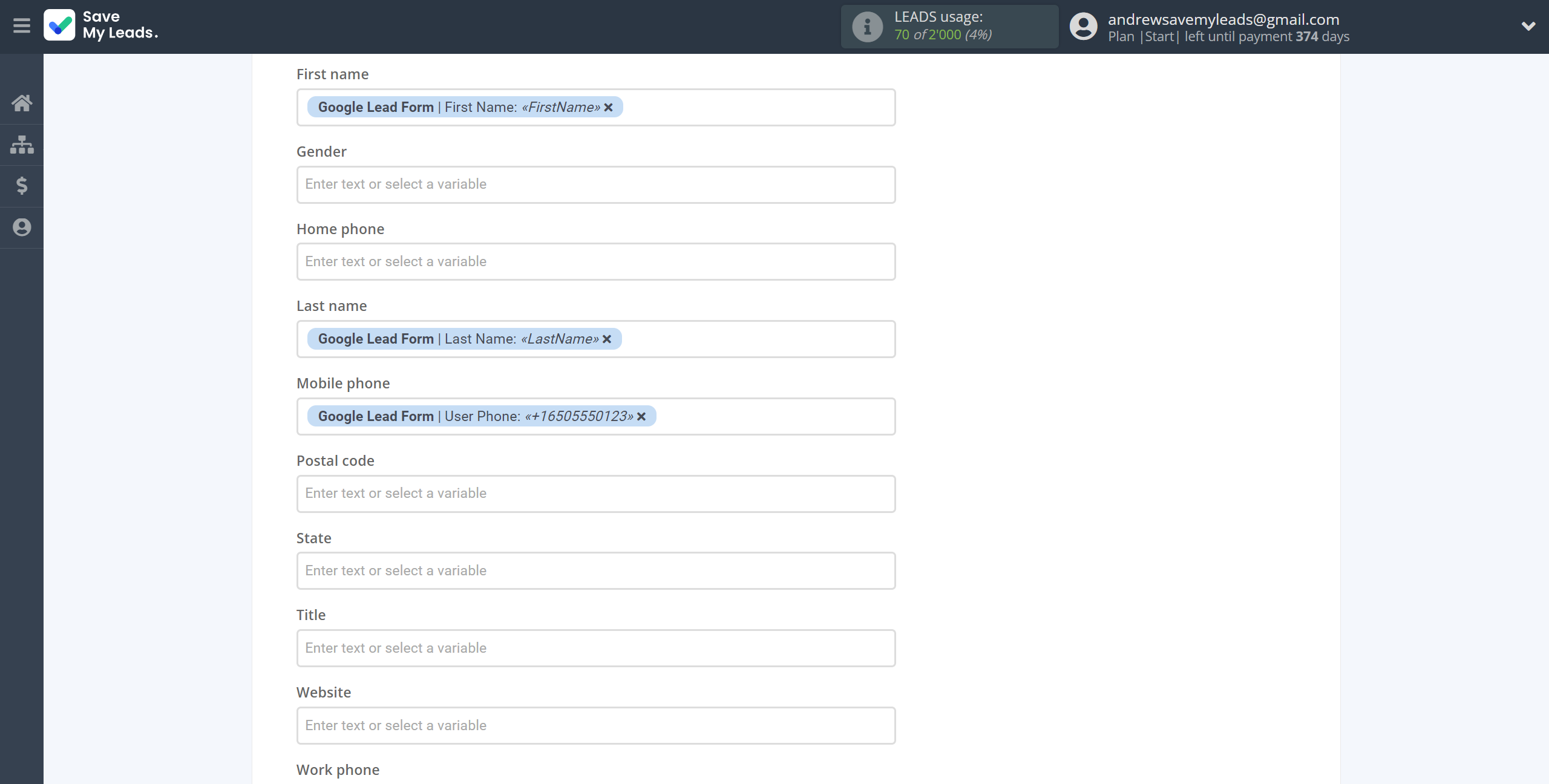The height and width of the screenshot is (784, 1549).
Task: Click the Mobile phone input field
Action: click(x=596, y=417)
